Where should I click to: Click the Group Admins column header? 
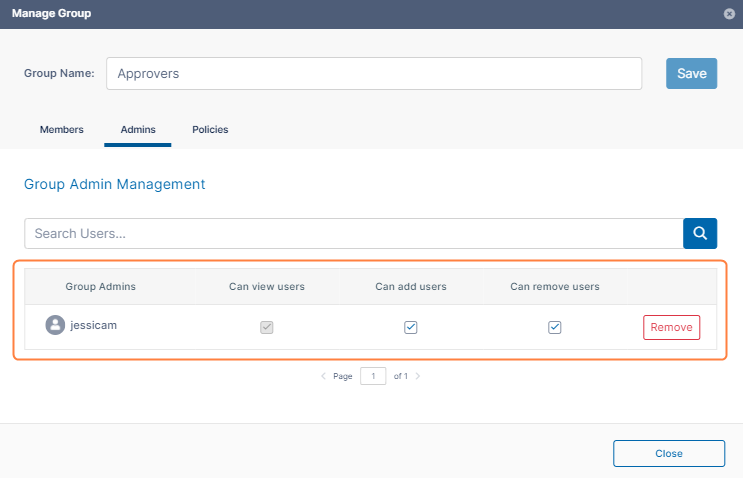(x=100, y=287)
